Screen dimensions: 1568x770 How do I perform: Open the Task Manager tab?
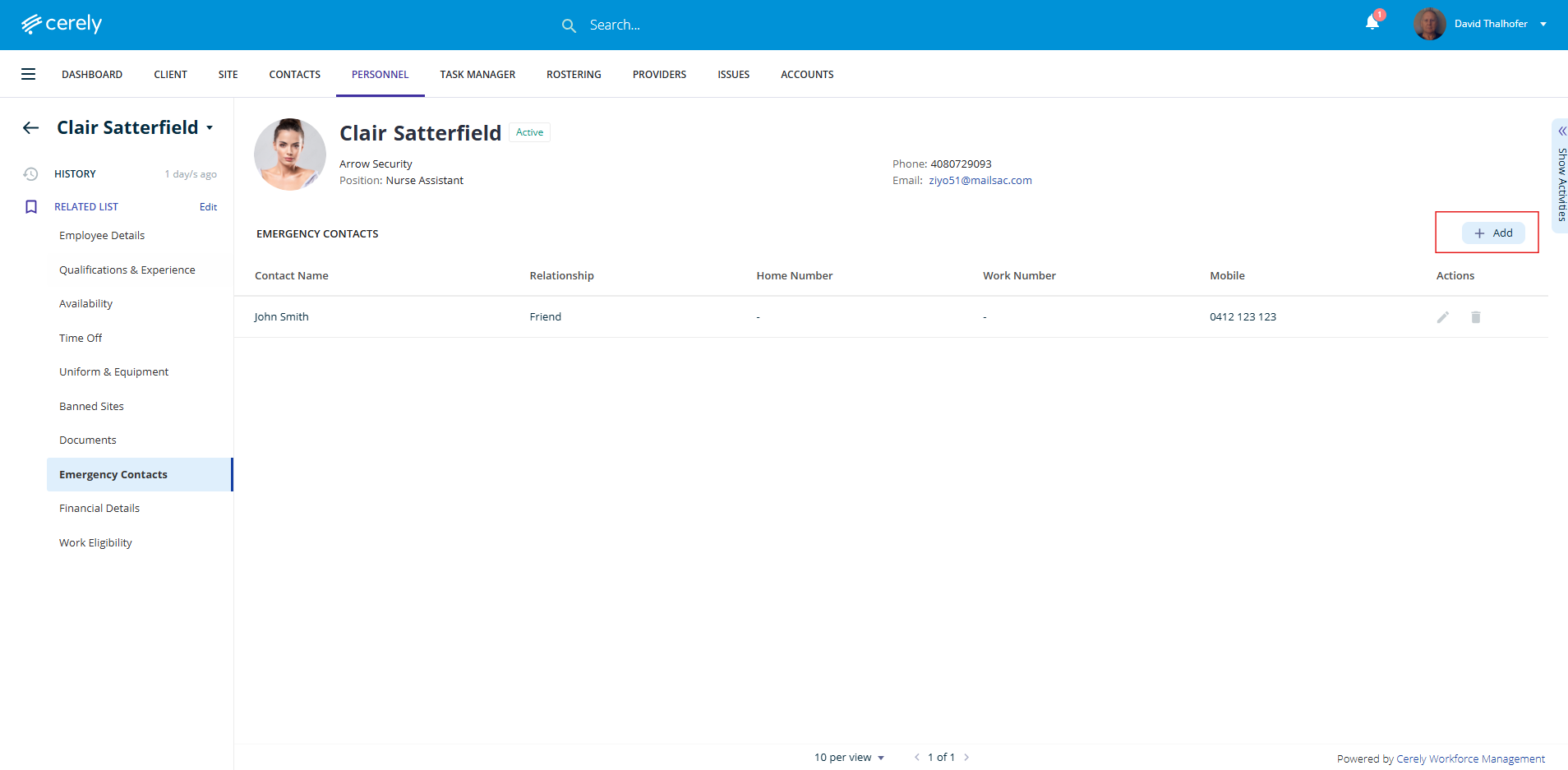[477, 74]
